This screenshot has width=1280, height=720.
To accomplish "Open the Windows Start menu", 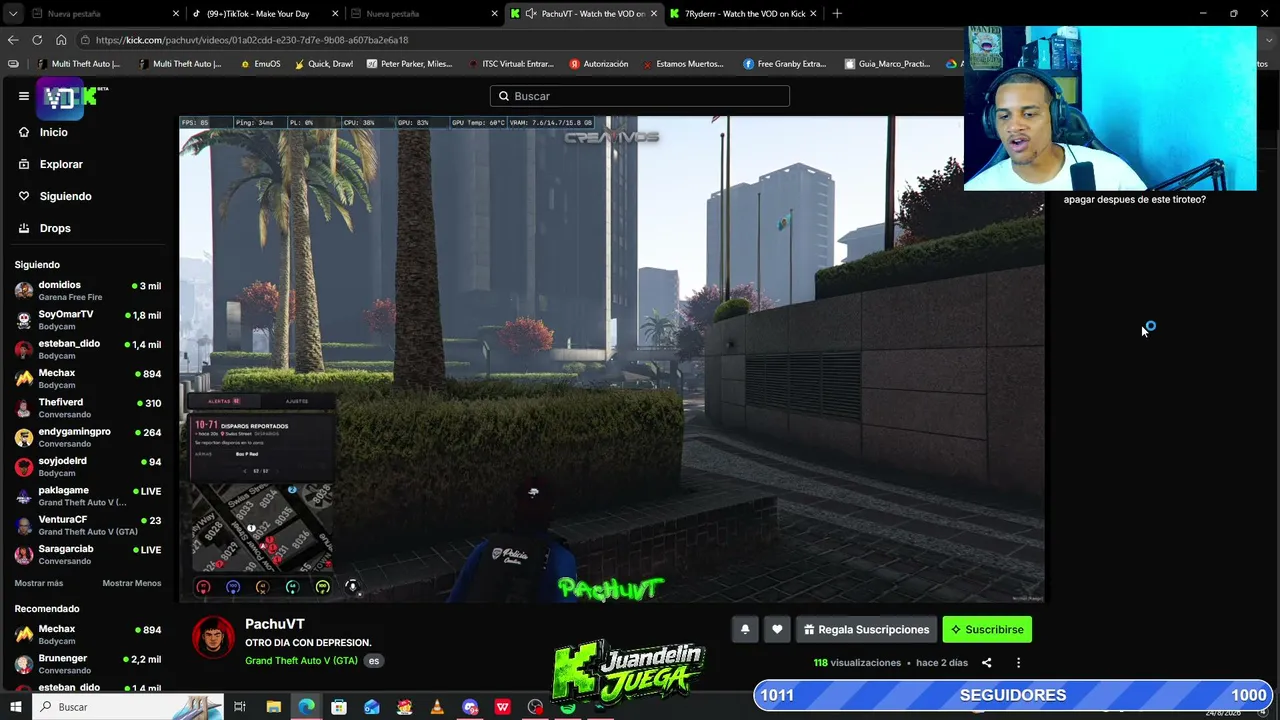I will click(15, 707).
